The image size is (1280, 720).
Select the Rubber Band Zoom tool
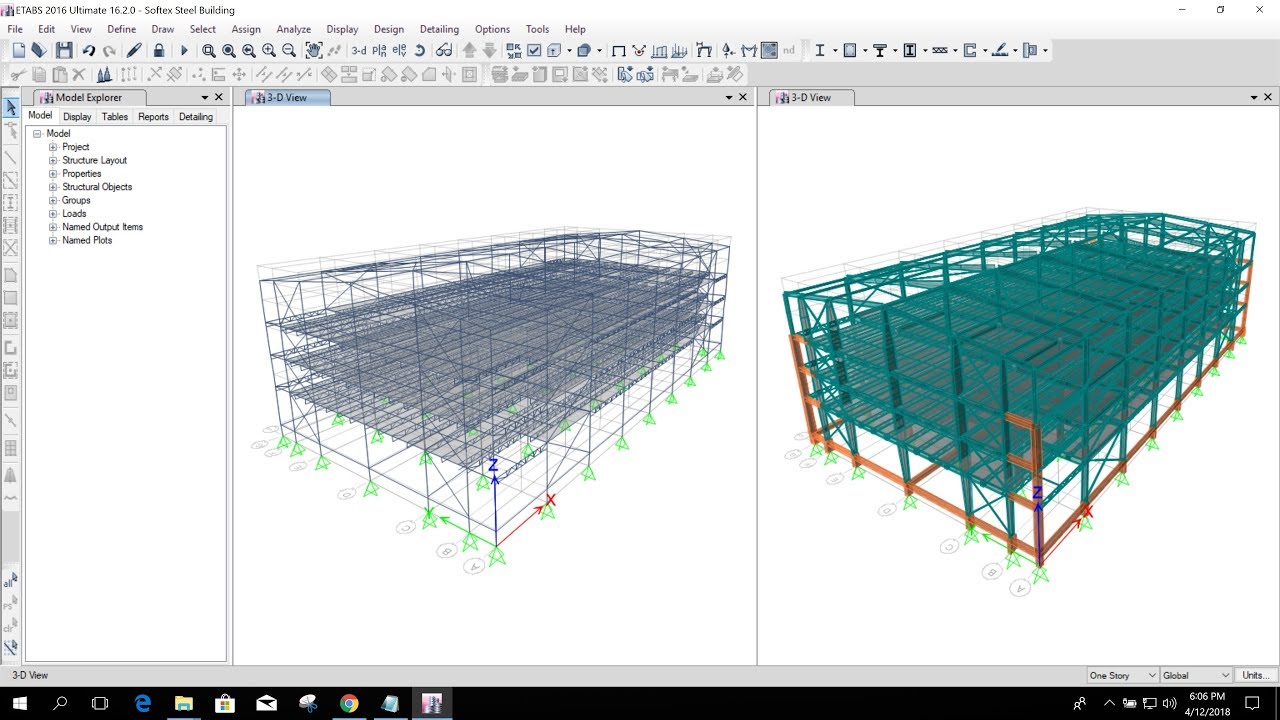click(209, 50)
